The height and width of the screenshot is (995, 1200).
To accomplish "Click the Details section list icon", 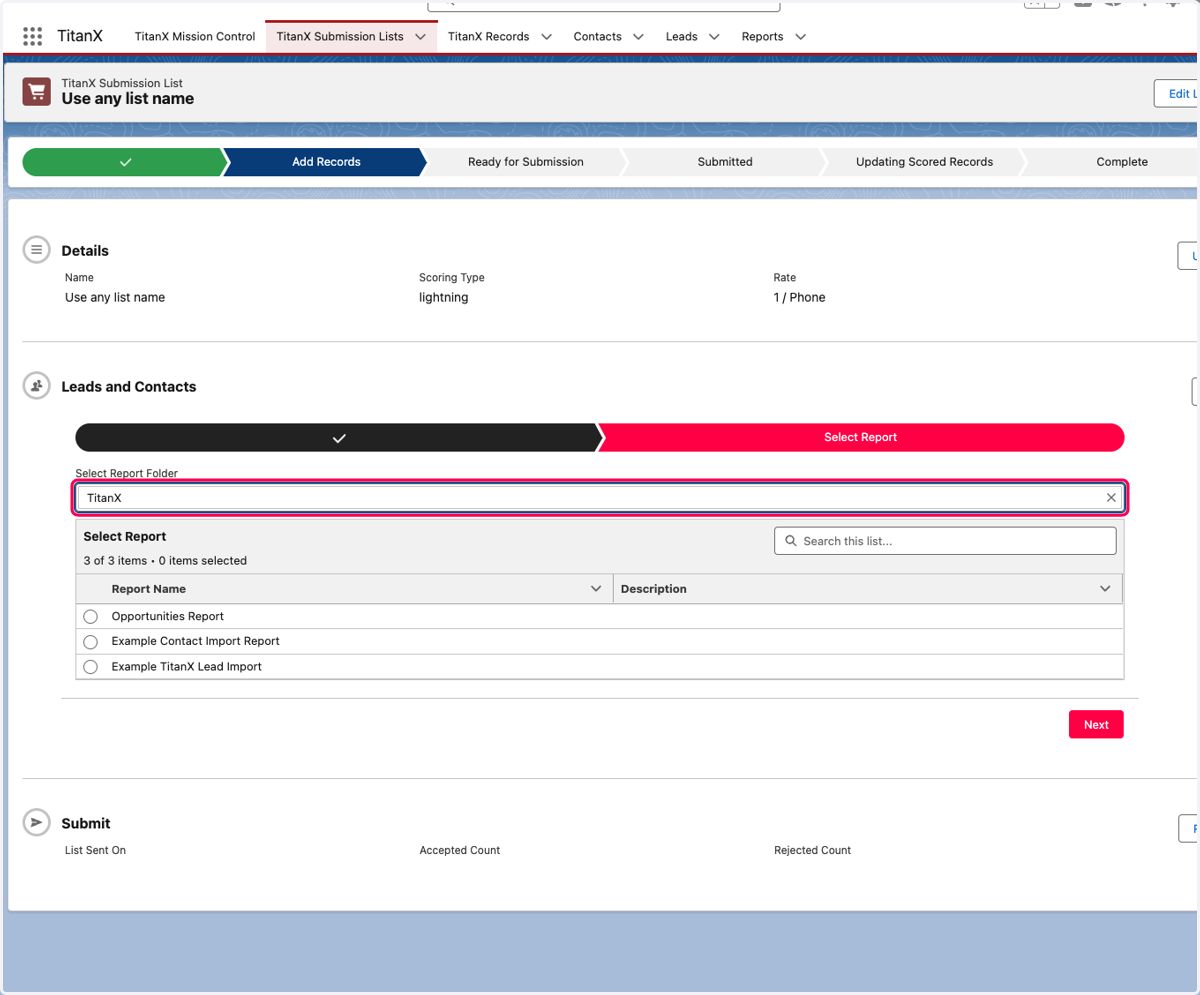I will [x=37, y=250].
